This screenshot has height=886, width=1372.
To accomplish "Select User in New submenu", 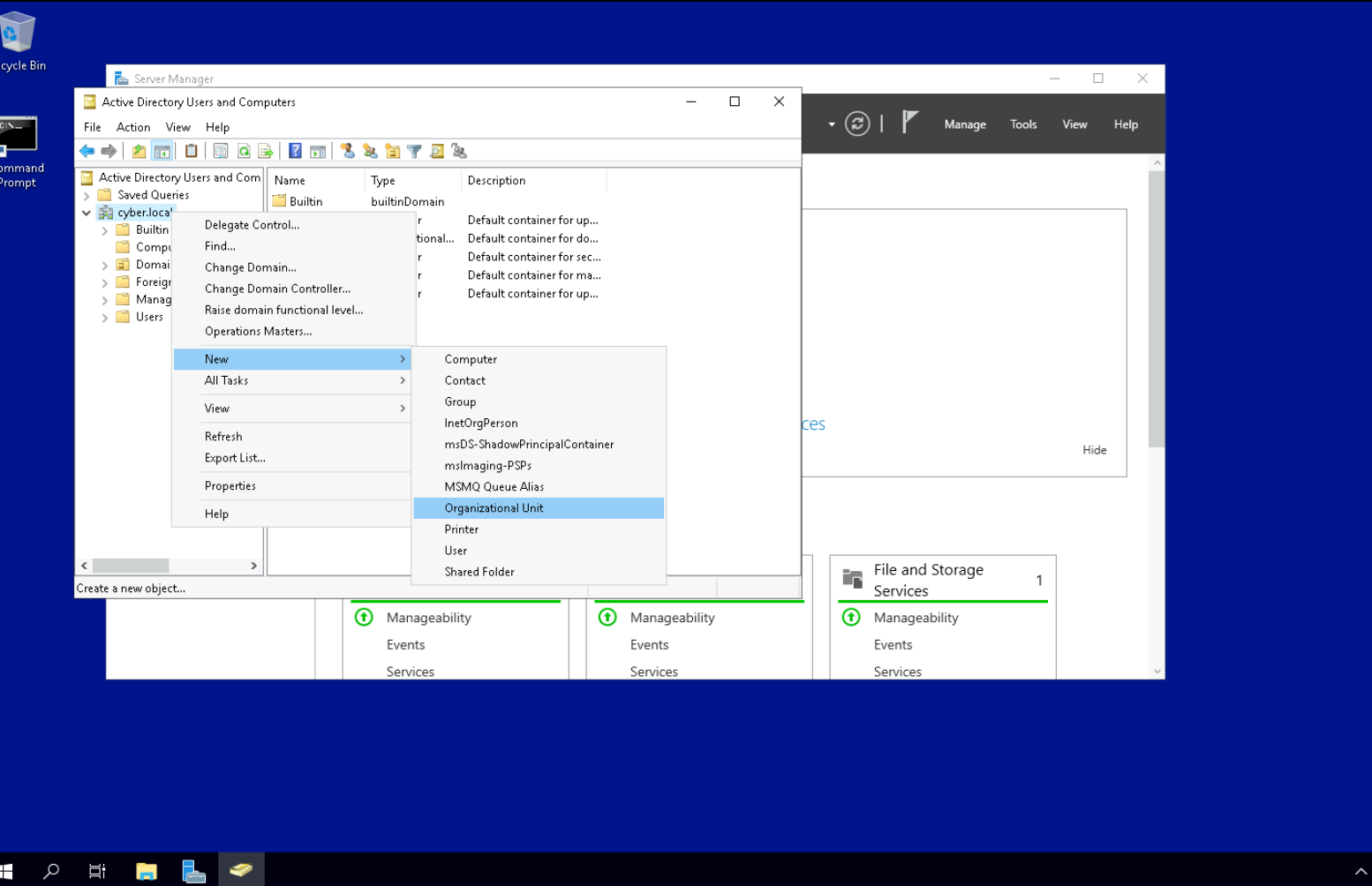I will click(539, 551).
